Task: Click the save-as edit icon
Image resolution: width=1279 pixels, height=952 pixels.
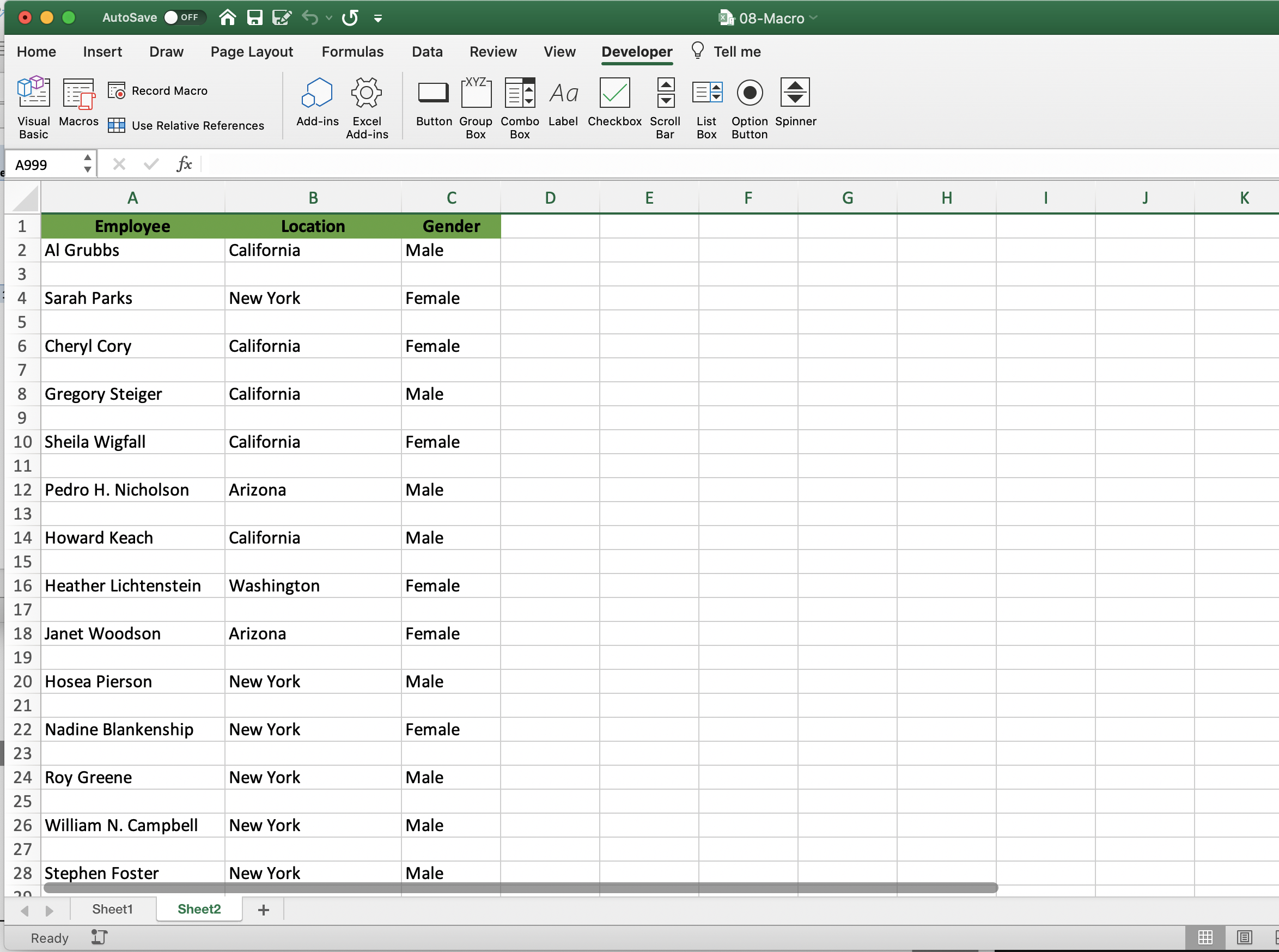Action: (x=281, y=17)
